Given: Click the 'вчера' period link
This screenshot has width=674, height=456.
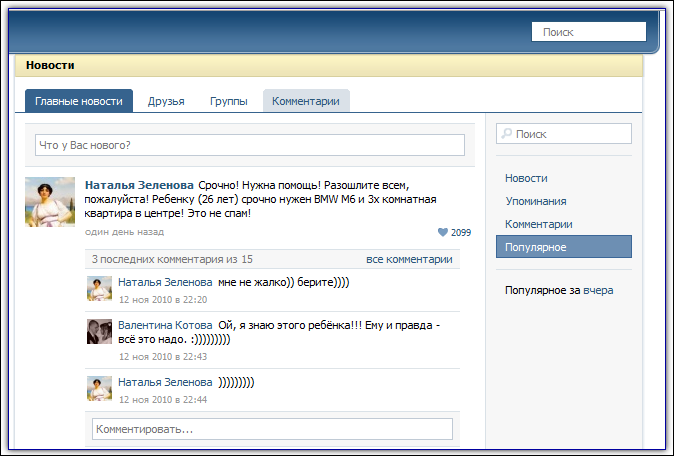Looking at the screenshot, I should [598, 290].
